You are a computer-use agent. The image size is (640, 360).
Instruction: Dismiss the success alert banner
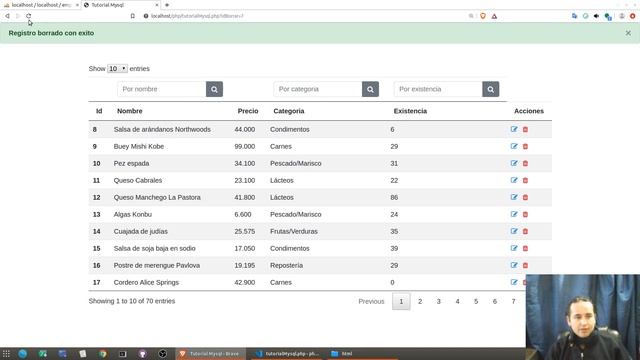(x=628, y=33)
